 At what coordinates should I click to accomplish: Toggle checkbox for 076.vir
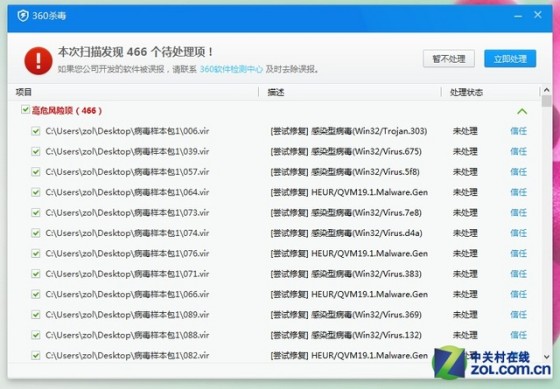pyautogui.click(x=36, y=253)
